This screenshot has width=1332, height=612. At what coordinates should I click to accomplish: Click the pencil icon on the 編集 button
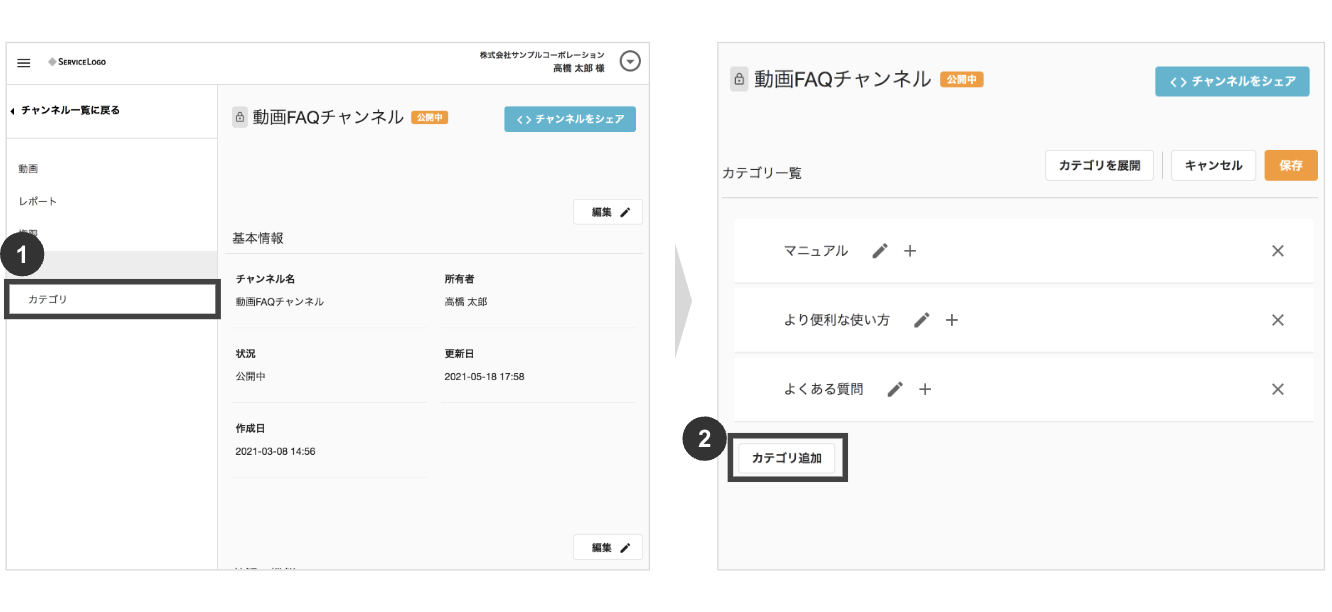coord(622,211)
